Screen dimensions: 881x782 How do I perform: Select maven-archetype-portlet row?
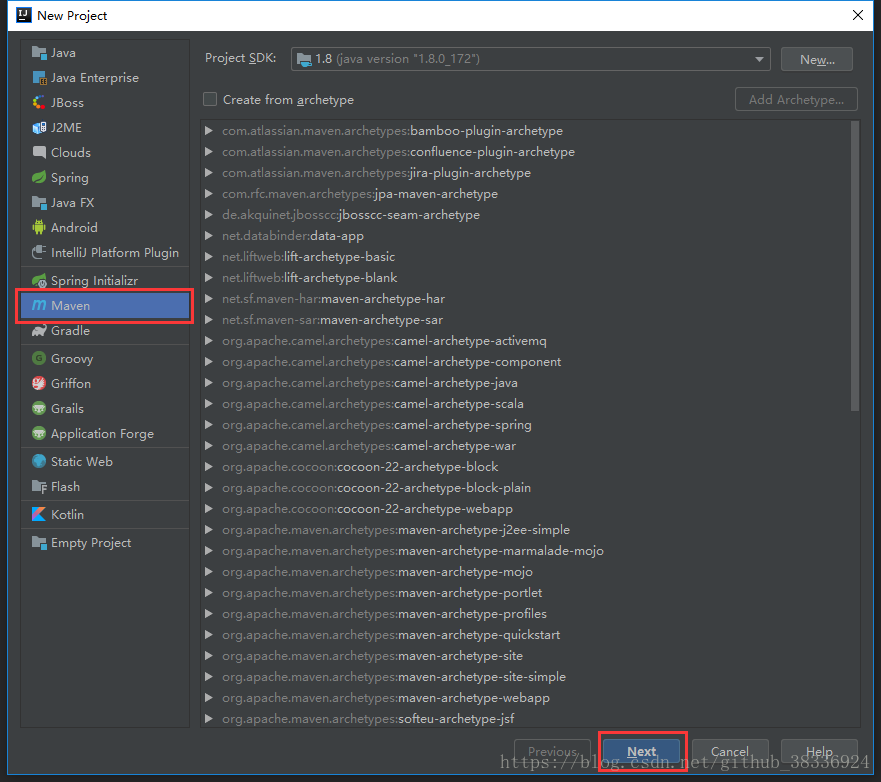(x=530, y=593)
